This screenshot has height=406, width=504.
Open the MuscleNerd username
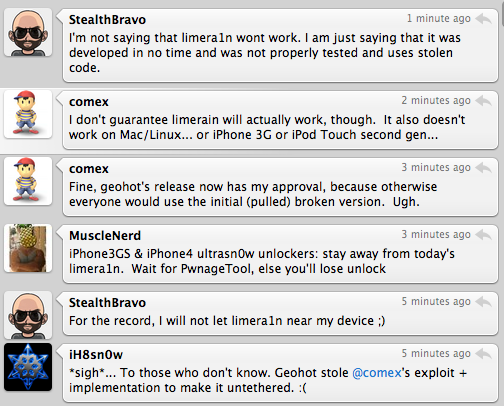coord(105,236)
